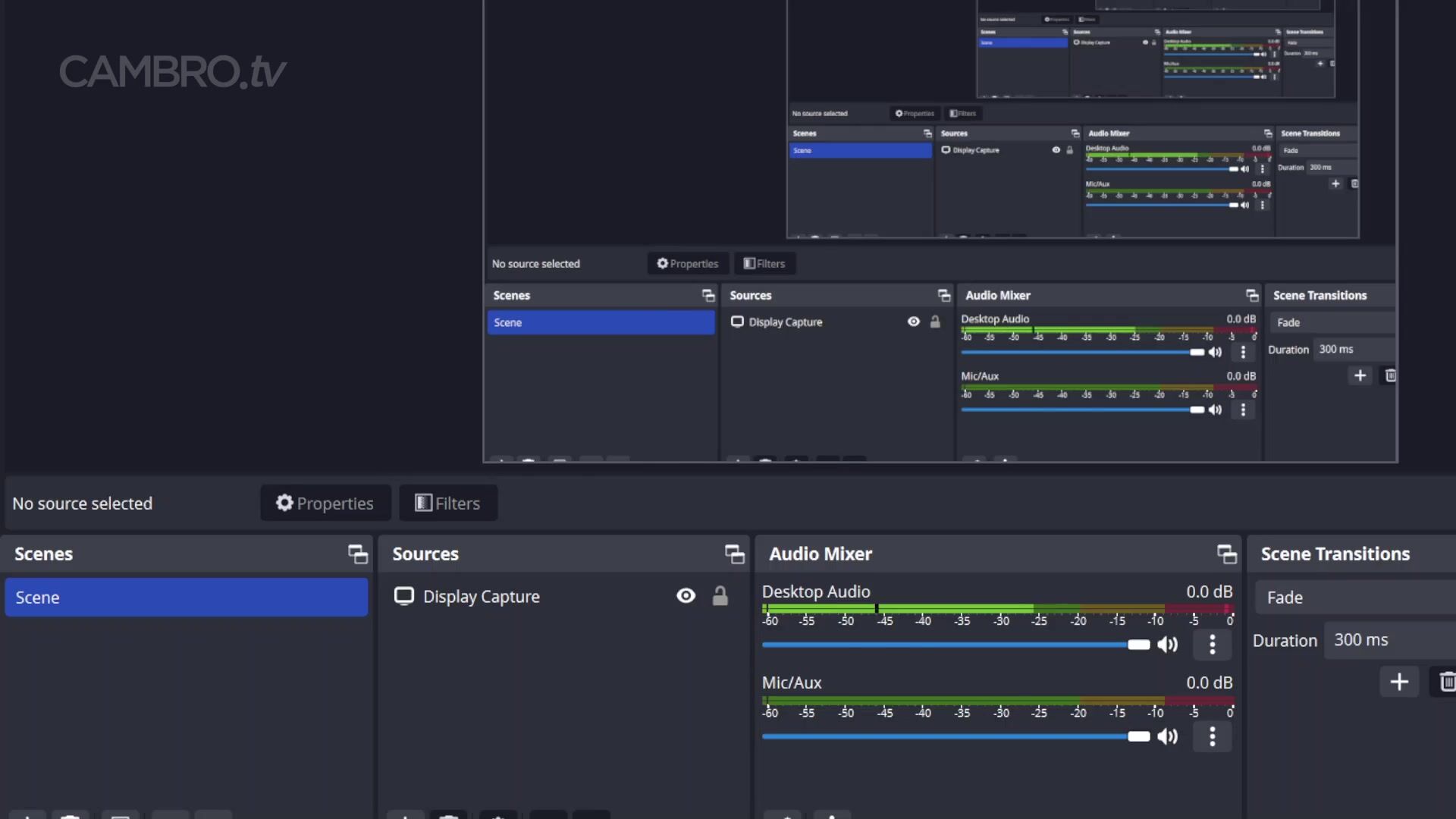The height and width of the screenshot is (819, 1456).
Task: Toggle lock icon in mirrored preview Sources
Action: [x=935, y=322]
